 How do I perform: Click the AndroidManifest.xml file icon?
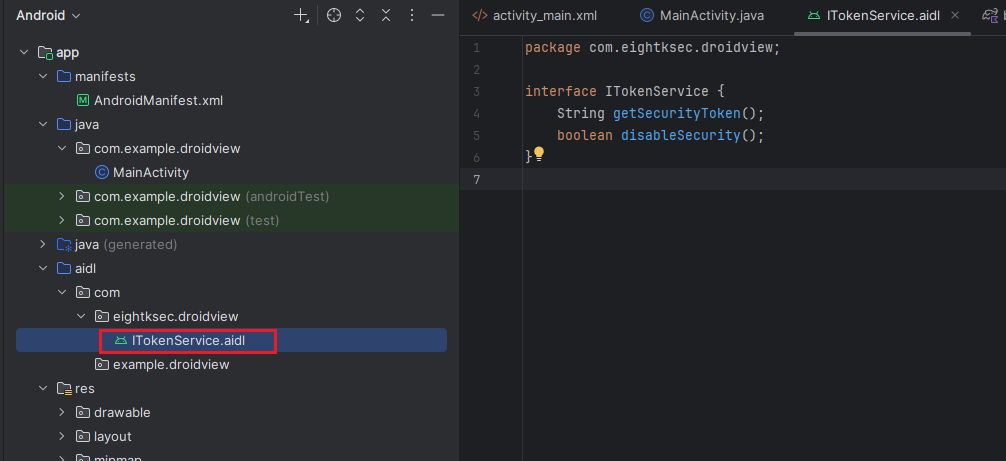(83, 101)
